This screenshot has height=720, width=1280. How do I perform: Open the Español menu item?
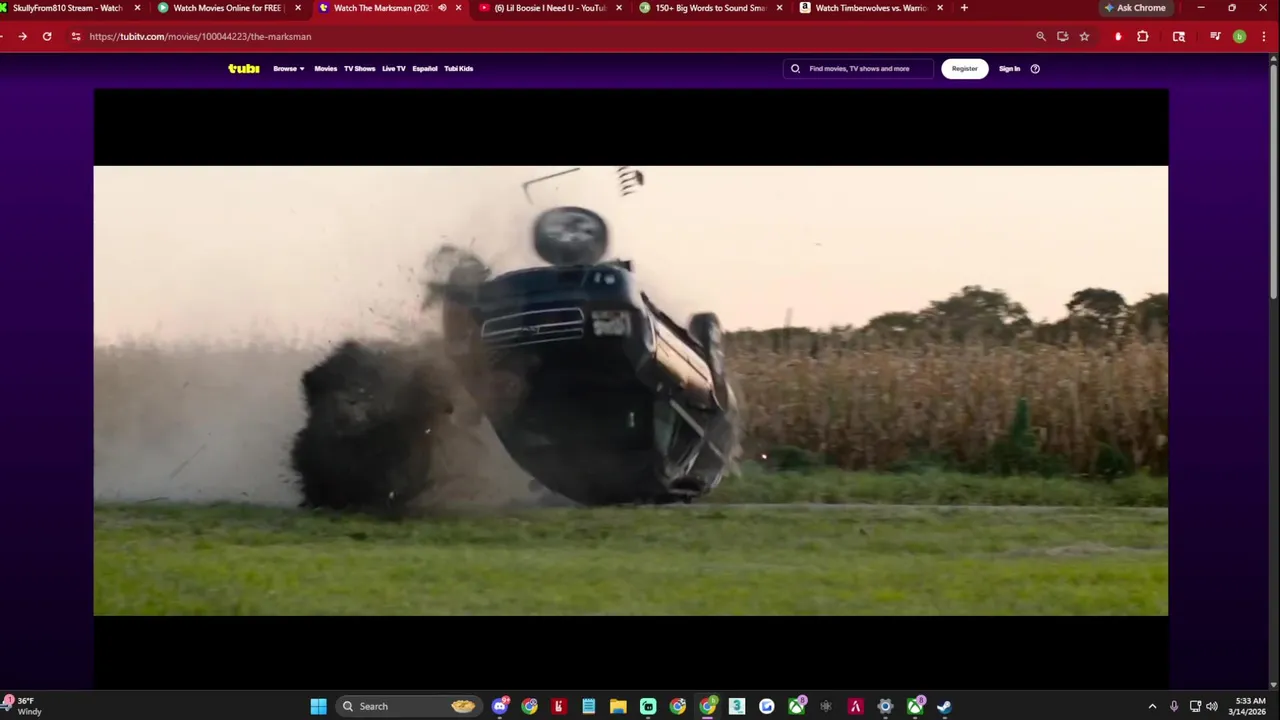click(x=425, y=69)
